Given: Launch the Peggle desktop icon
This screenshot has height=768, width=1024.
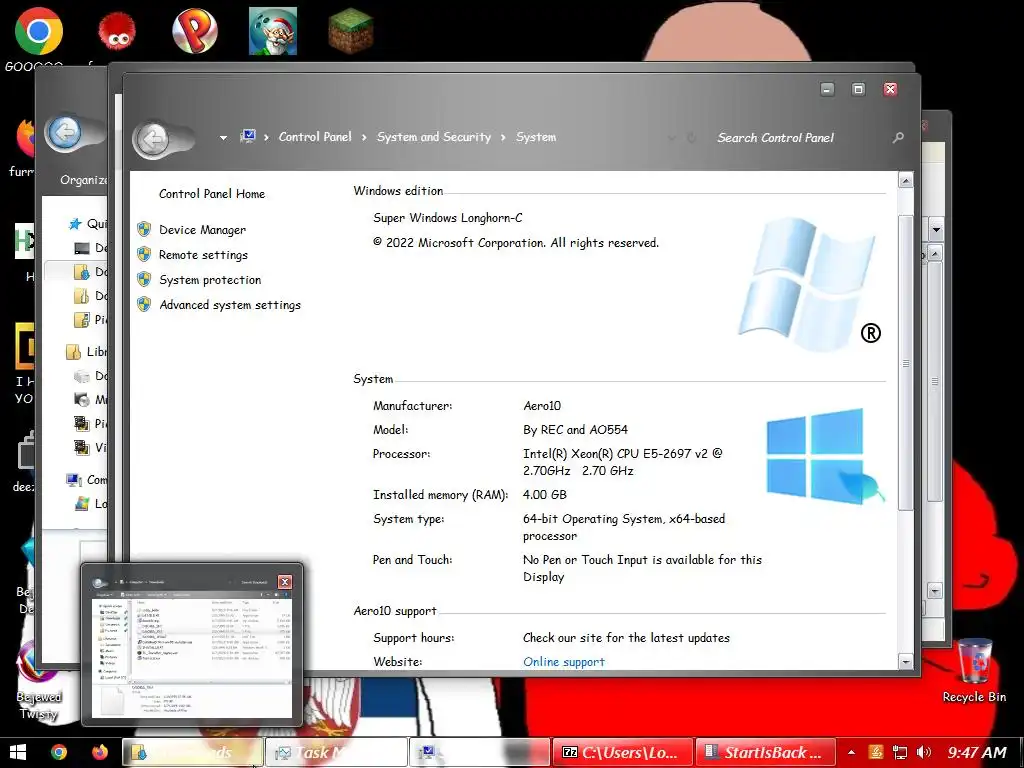Looking at the screenshot, I should point(195,31).
